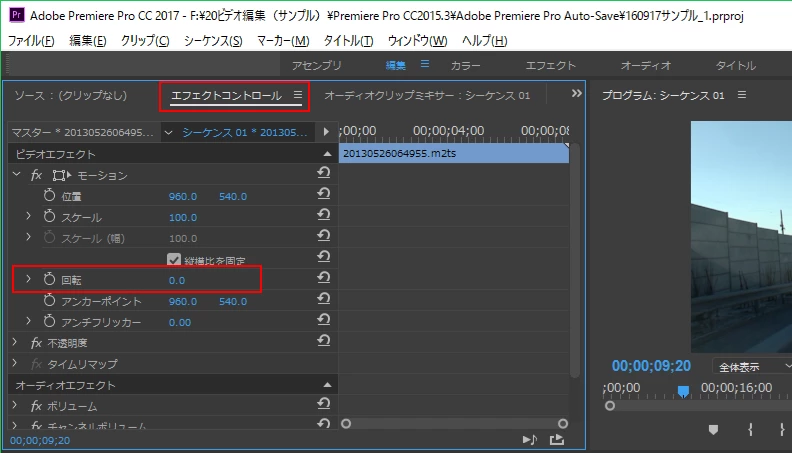Show hidden panel tabs via double-arrow
Screen dimensions: 792x453
point(576,93)
